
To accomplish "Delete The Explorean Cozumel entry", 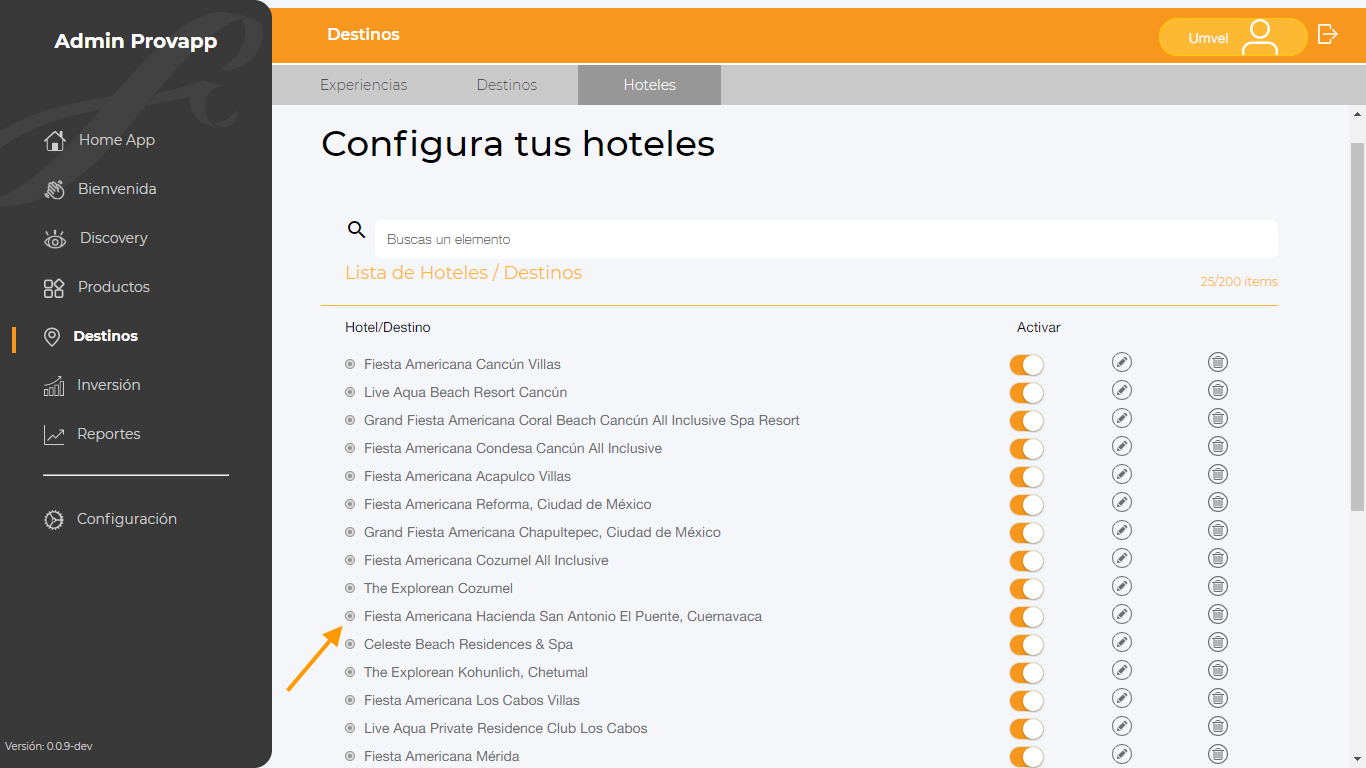I will (x=1218, y=586).
